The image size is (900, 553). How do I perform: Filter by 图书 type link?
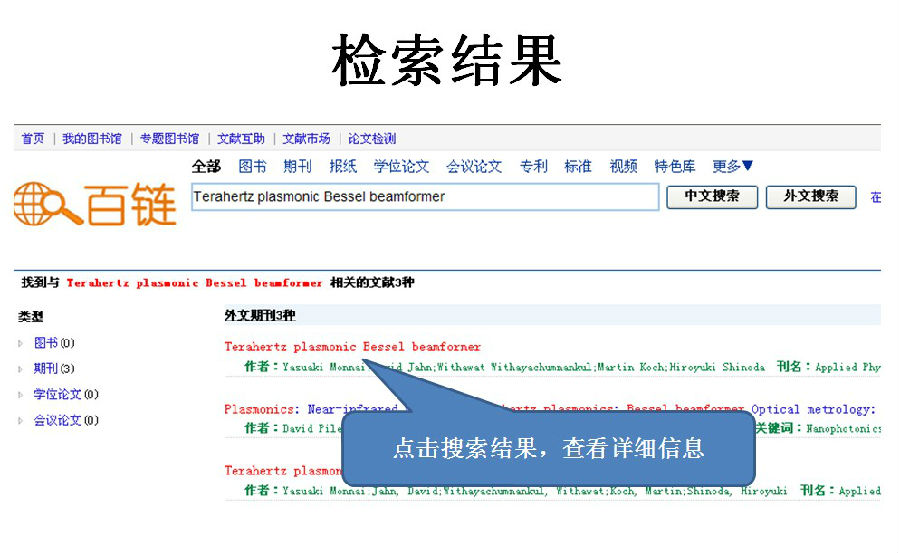tap(46, 343)
